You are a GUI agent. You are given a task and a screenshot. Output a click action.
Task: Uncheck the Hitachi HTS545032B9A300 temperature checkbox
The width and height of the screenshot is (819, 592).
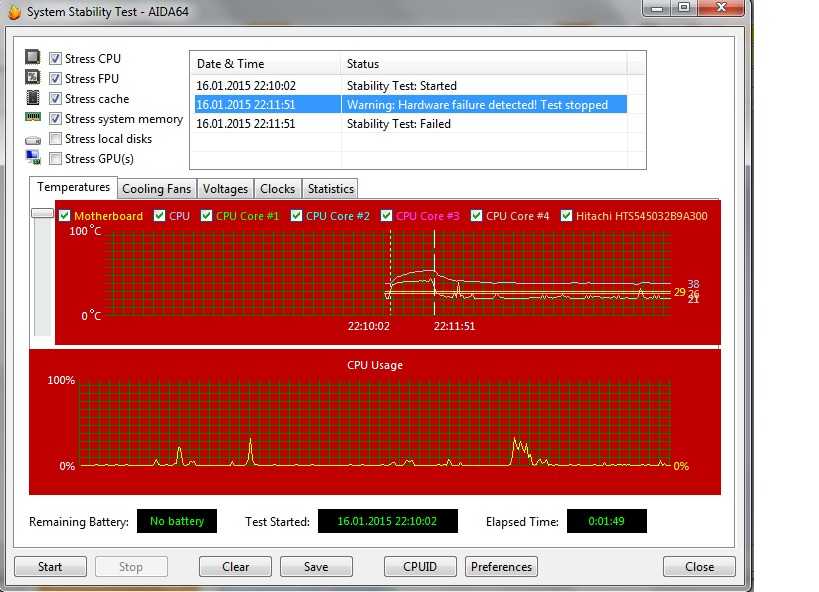[566, 215]
